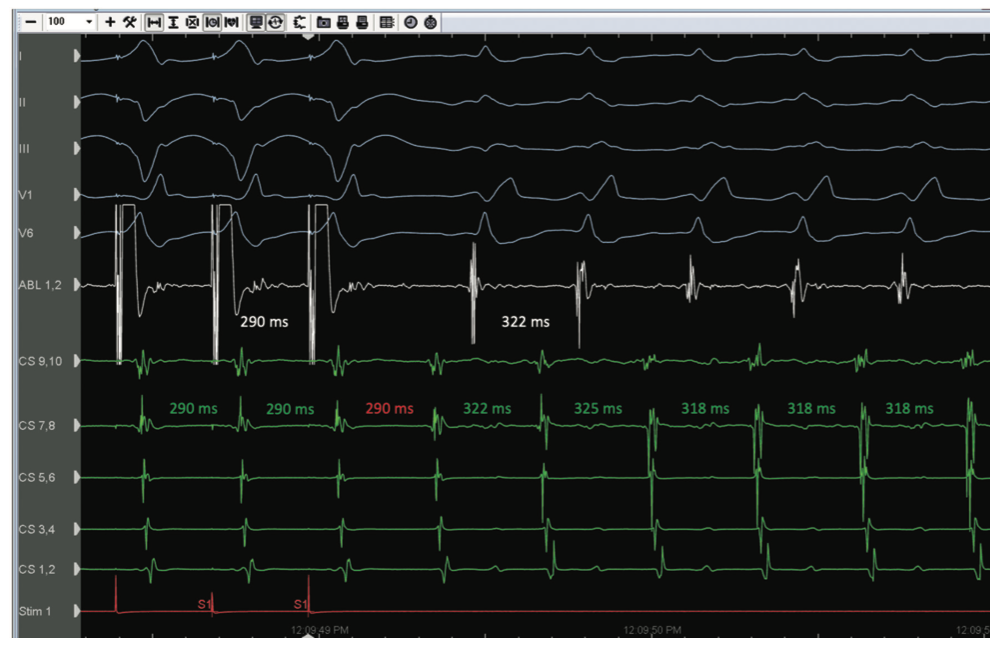The width and height of the screenshot is (998, 650).
Task: Click the red 290 ms interval measurement
Action: pyautogui.click(x=389, y=409)
